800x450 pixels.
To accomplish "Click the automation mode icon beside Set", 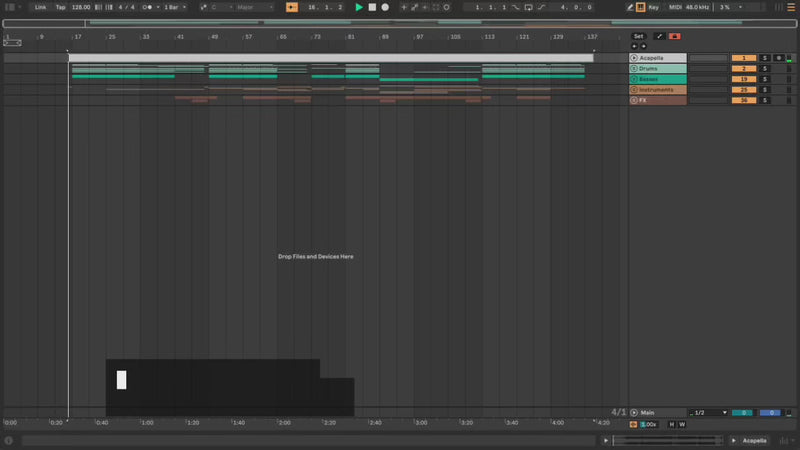I will (x=659, y=36).
